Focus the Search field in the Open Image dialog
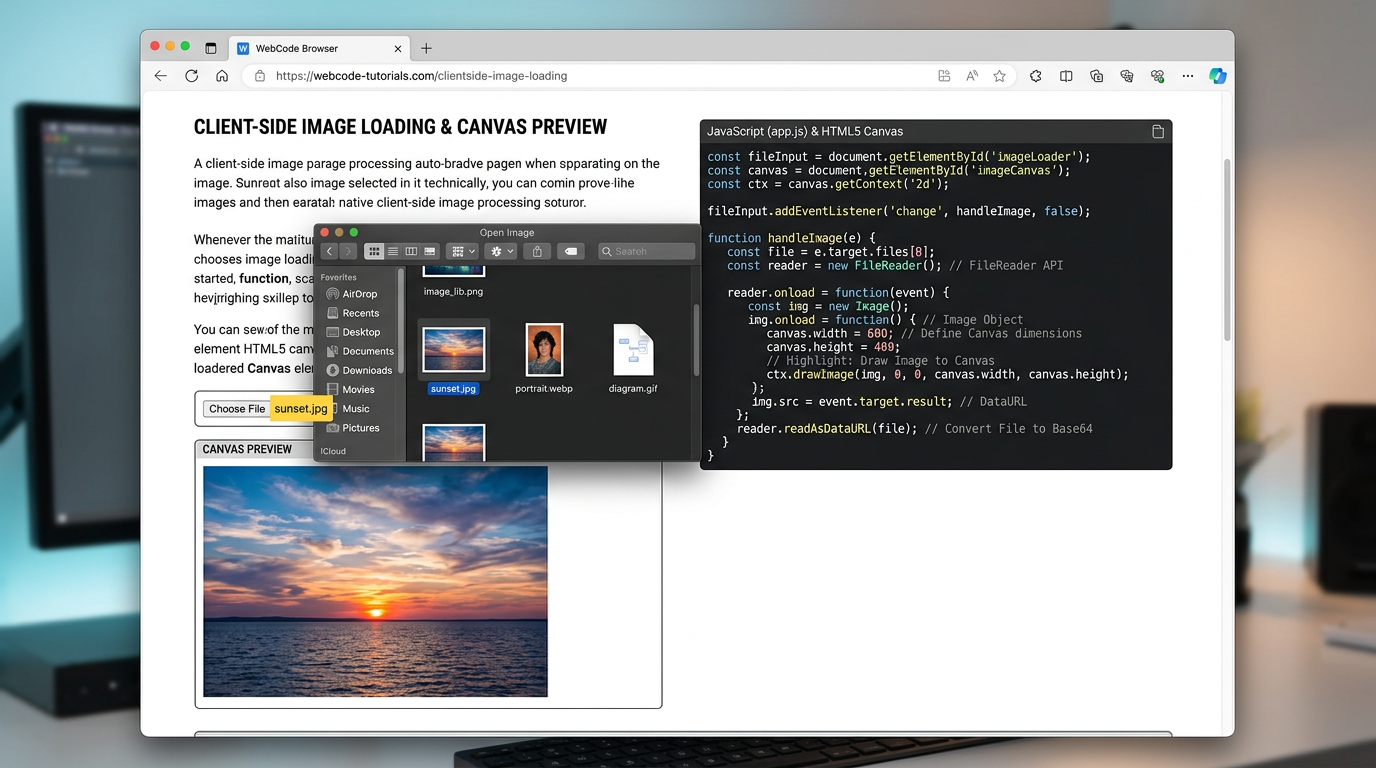Viewport: 1376px width, 768px height. [x=646, y=252]
